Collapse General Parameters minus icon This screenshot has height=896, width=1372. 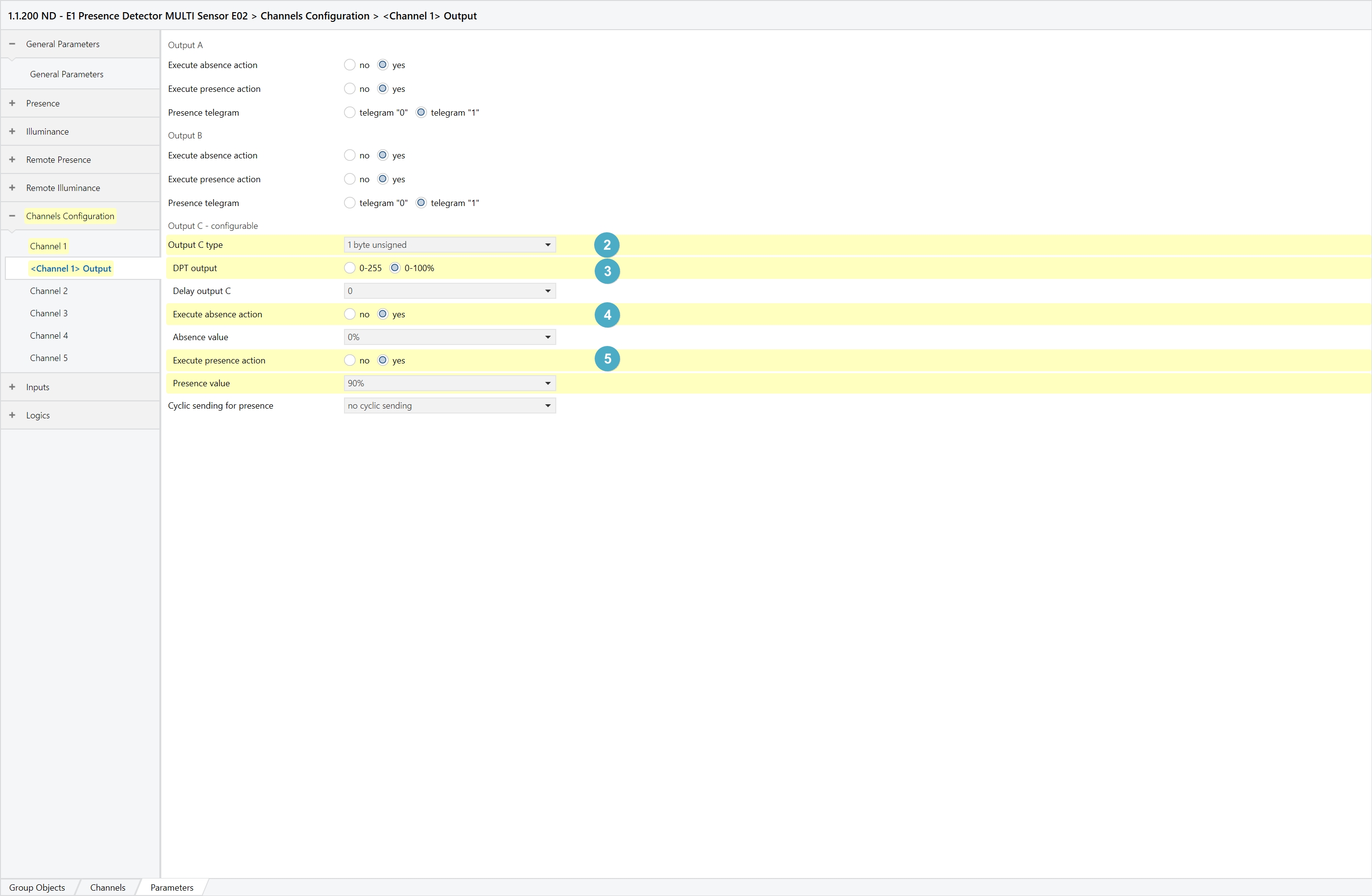click(x=12, y=44)
